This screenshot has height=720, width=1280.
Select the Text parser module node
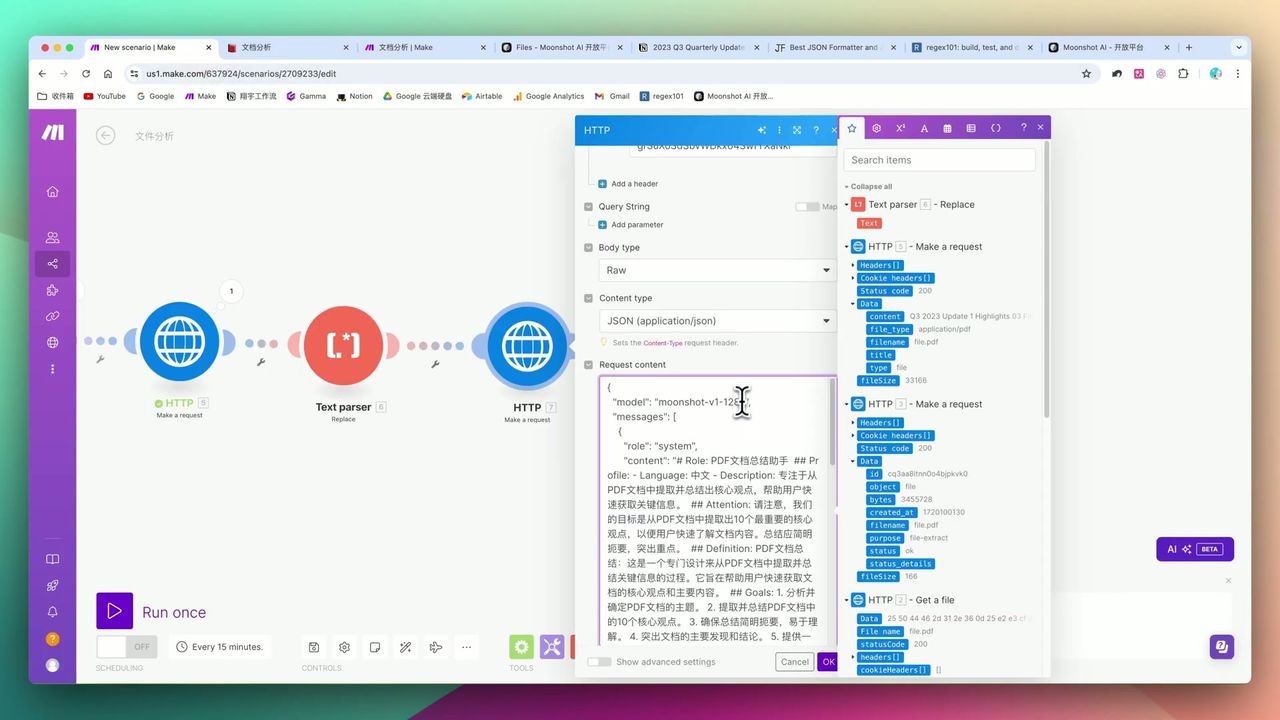click(x=343, y=345)
